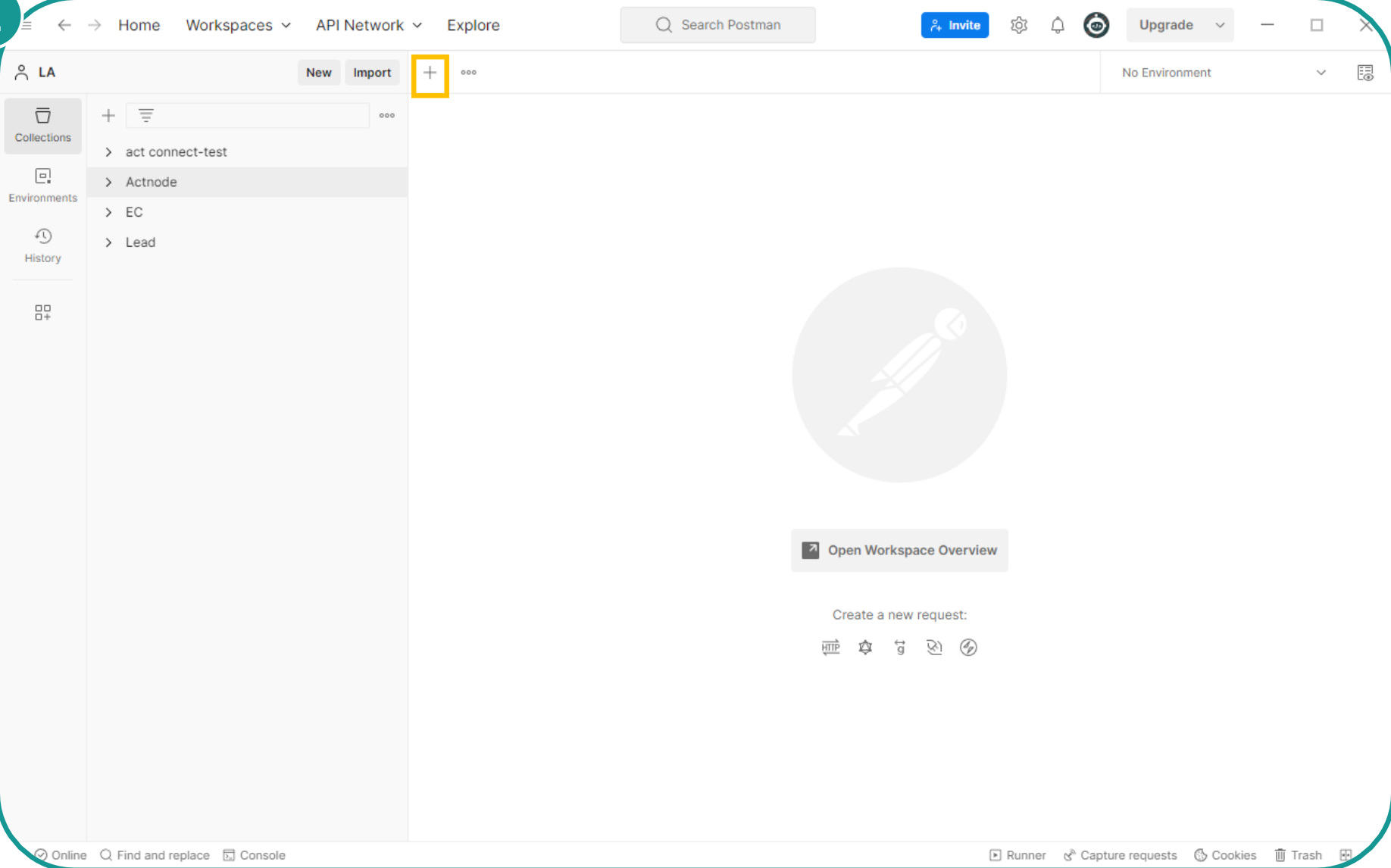Click the Search Postman field
The height and width of the screenshot is (868, 1391).
tap(717, 25)
